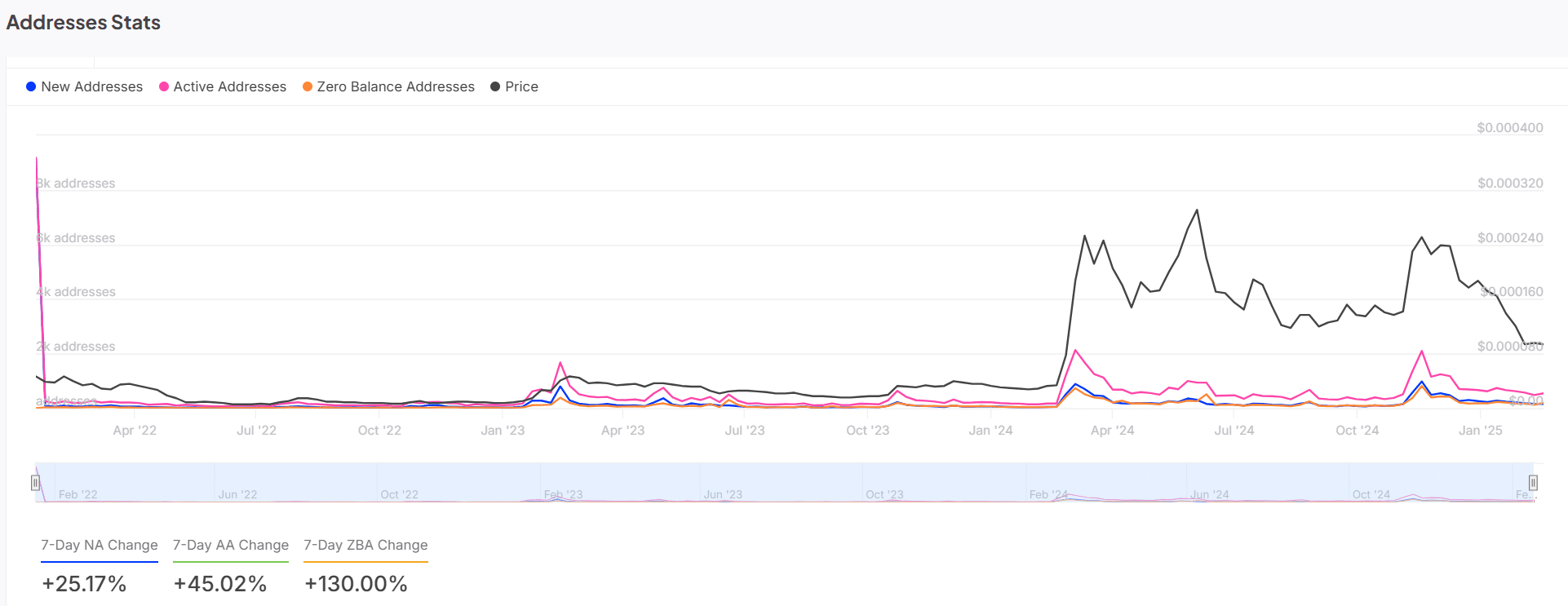Click the pink Active Addresses legend dot
The image size is (1568, 606).
pyautogui.click(x=164, y=86)
